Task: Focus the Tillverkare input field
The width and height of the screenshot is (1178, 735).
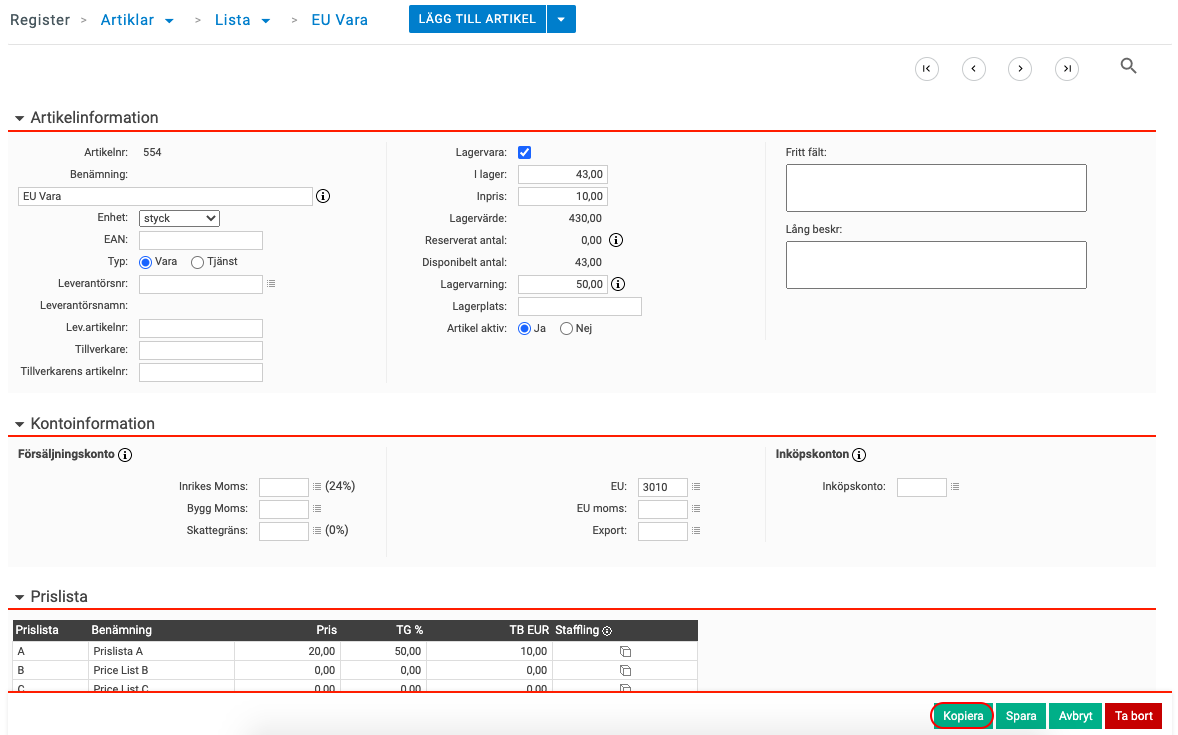Action: coord(201,350)
